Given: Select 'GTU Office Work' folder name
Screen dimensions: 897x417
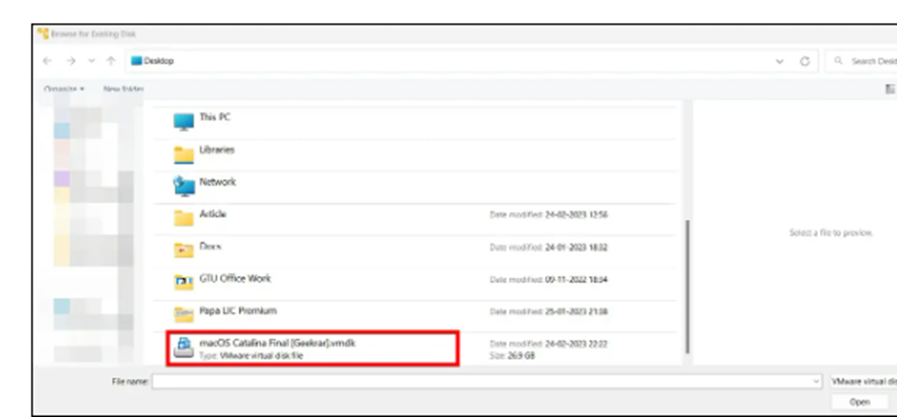Looking at the screenshot, I should (235, 279).
